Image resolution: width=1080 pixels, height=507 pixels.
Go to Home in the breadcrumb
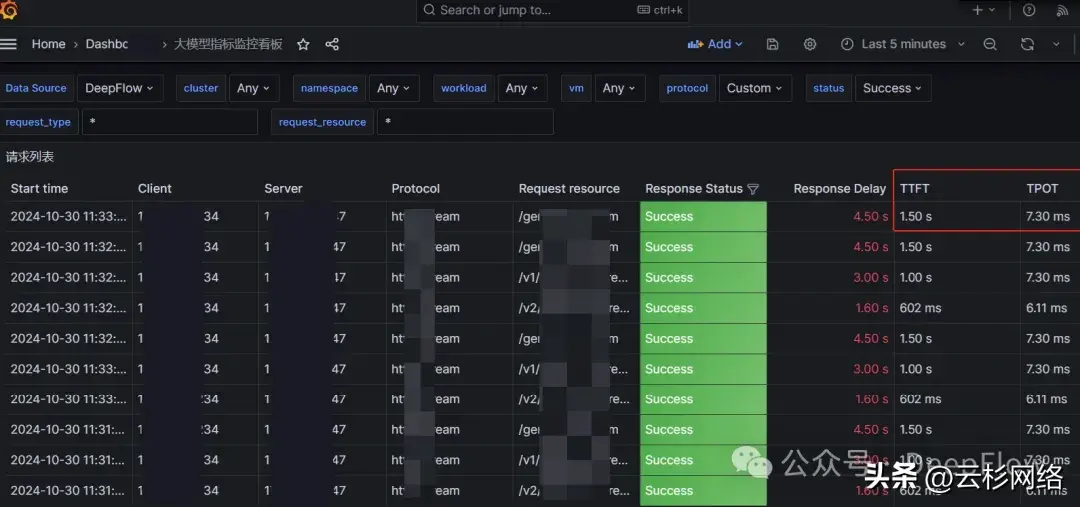(x=48, y=44)
